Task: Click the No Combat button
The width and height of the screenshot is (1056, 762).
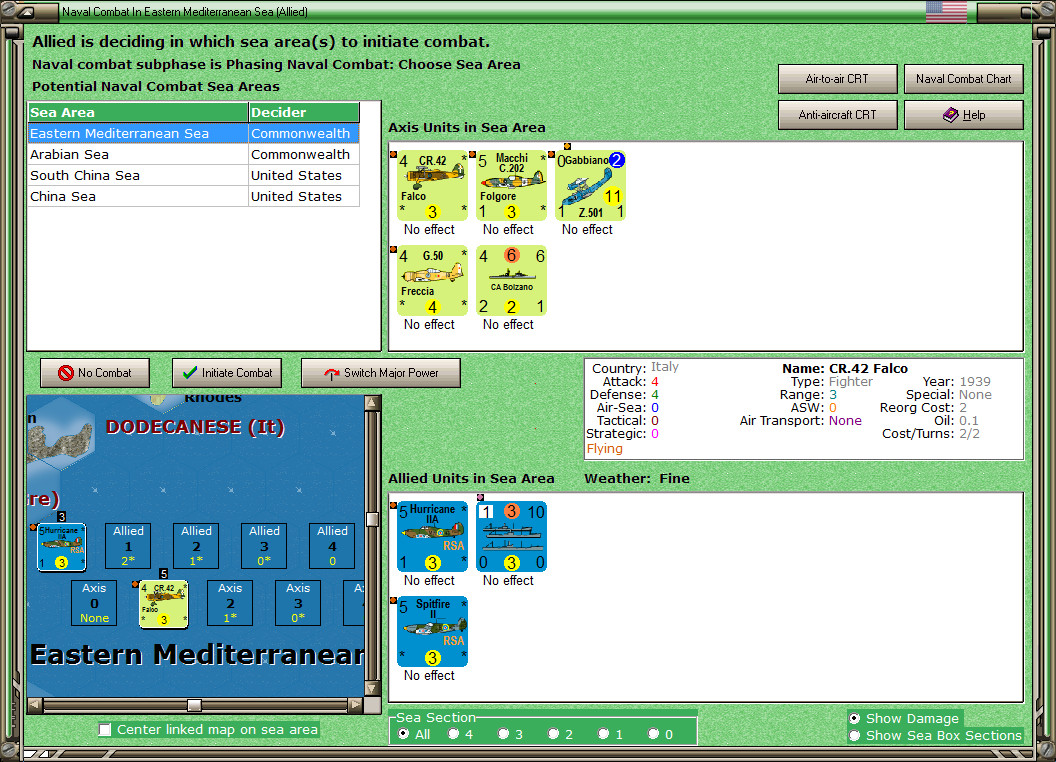Action: [95, 373]
